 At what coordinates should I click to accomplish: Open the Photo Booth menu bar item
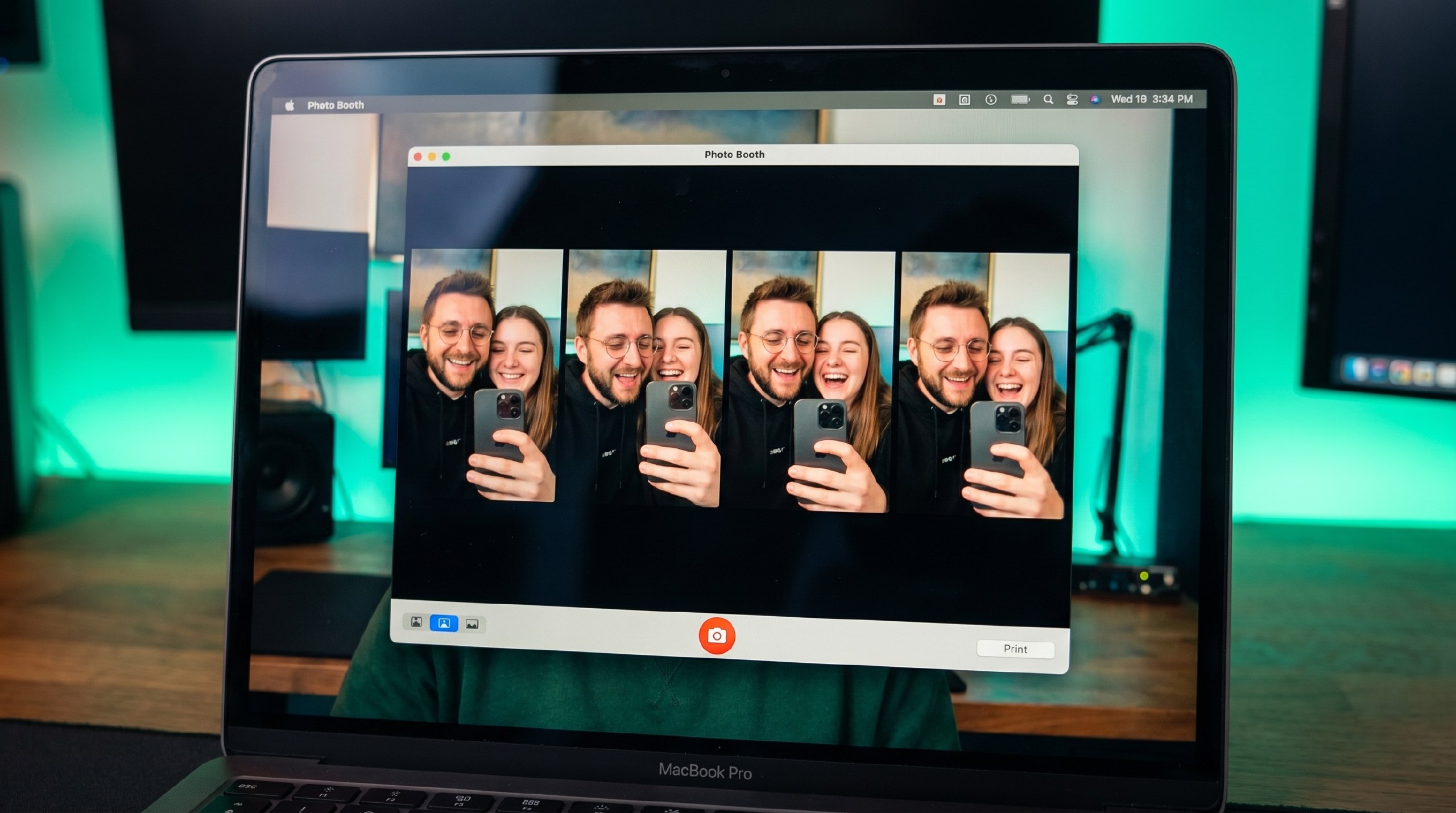click(x=335, y=105)
